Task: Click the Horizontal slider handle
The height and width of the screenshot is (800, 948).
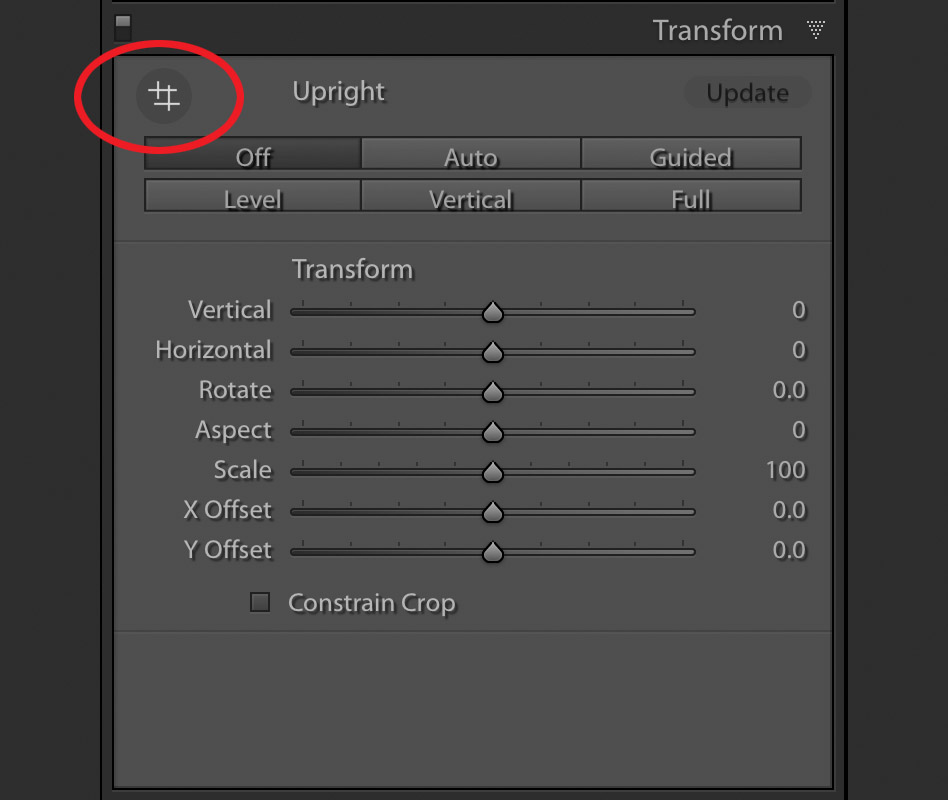Action: [492, 353]
